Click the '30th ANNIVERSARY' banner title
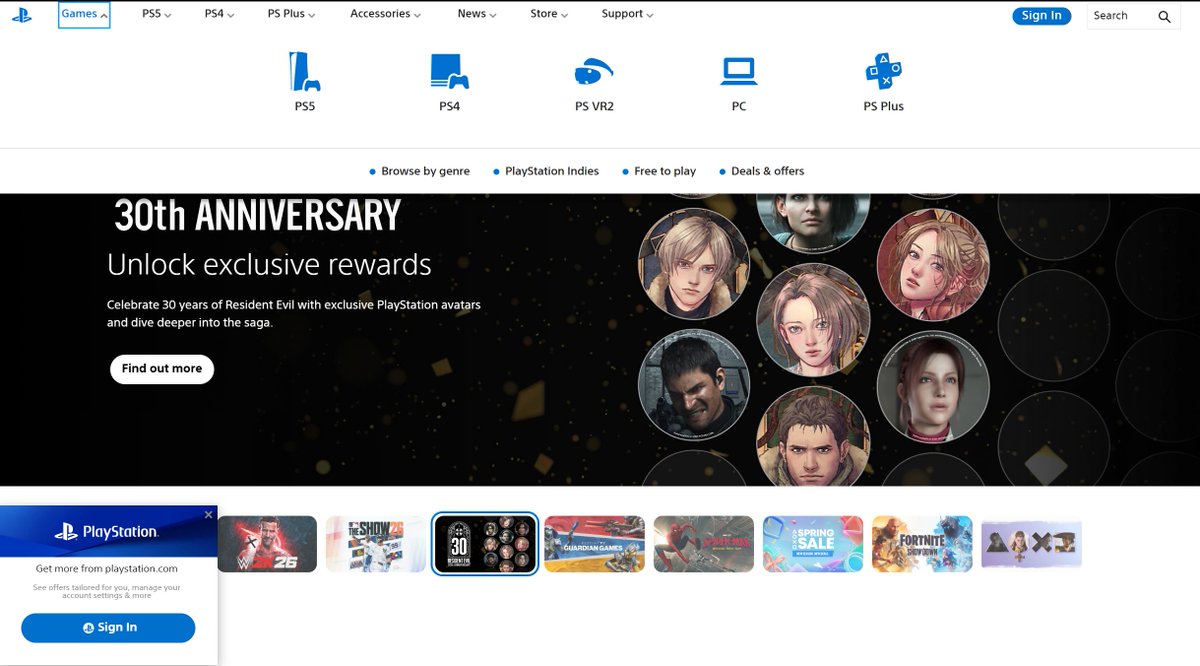 257,215
